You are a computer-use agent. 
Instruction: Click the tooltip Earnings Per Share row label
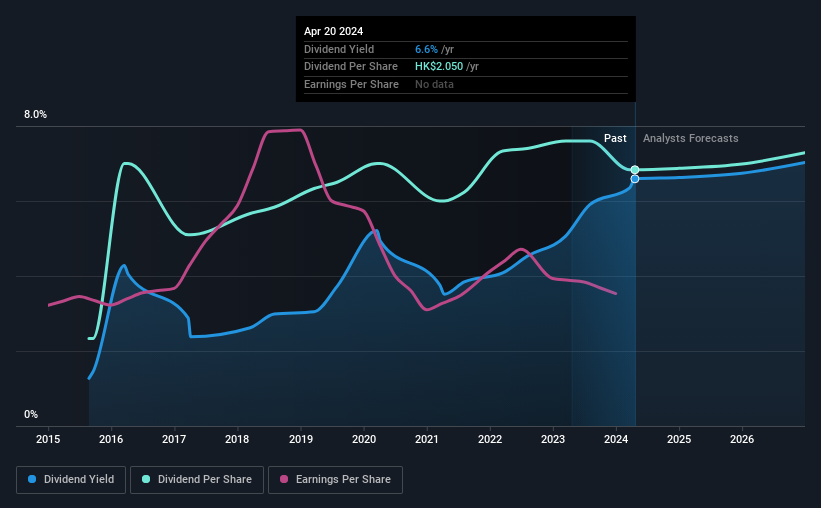(x=351, y=84)
